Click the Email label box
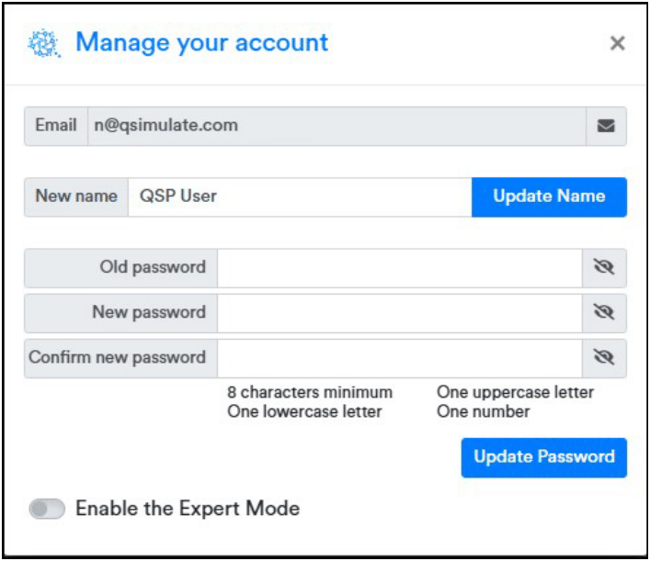650x561 pixels. point(56,126)
